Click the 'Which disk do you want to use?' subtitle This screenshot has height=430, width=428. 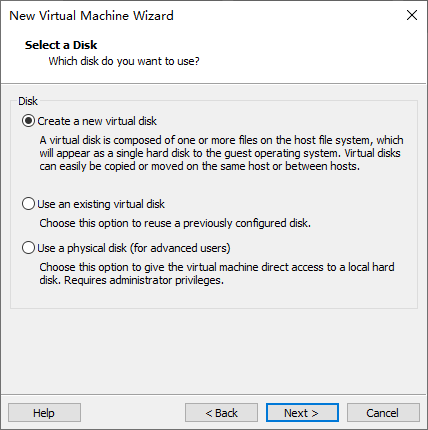click(x=124, y=61)
